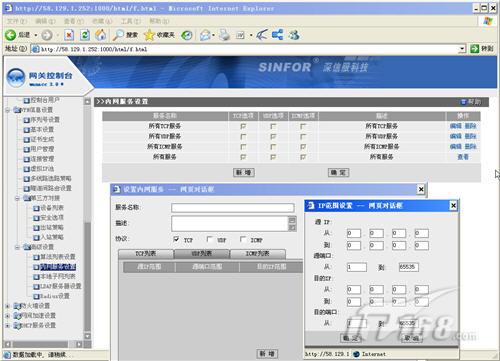This screenshot has width=500, height=361.
Task: Open LDAP服务器设置 in the sidebar tree
Action: pos(61,286)
